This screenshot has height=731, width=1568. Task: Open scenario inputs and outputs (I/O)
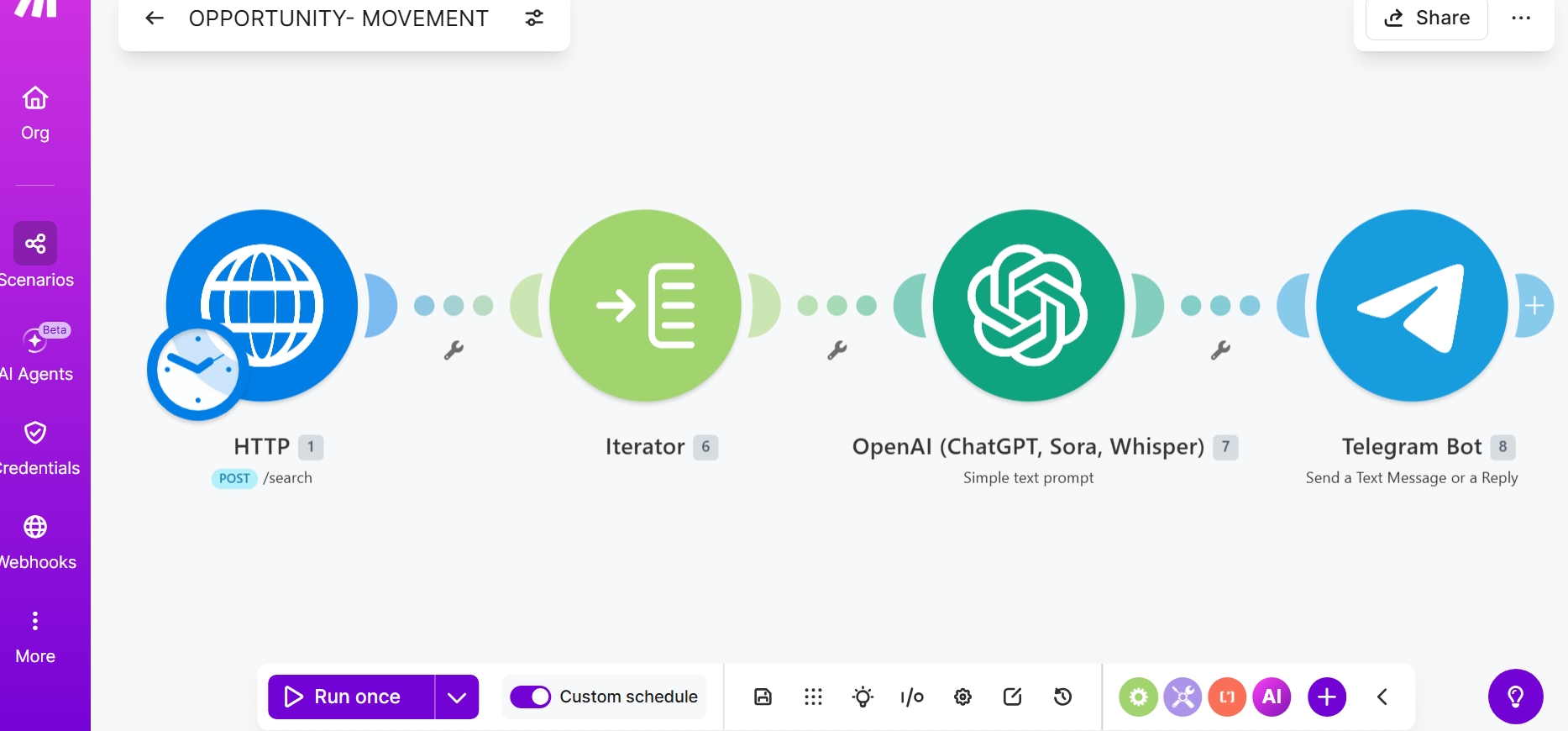pyautogui.click(x=912, y=697)
